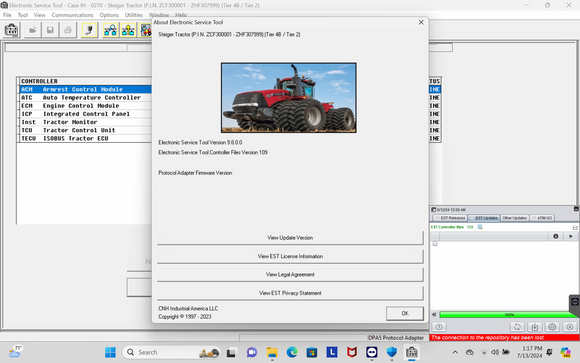The height and width of the screenshot is (363, 580).
Task: Click the settings gear in updates panel
Action: (x=552, y=327)
